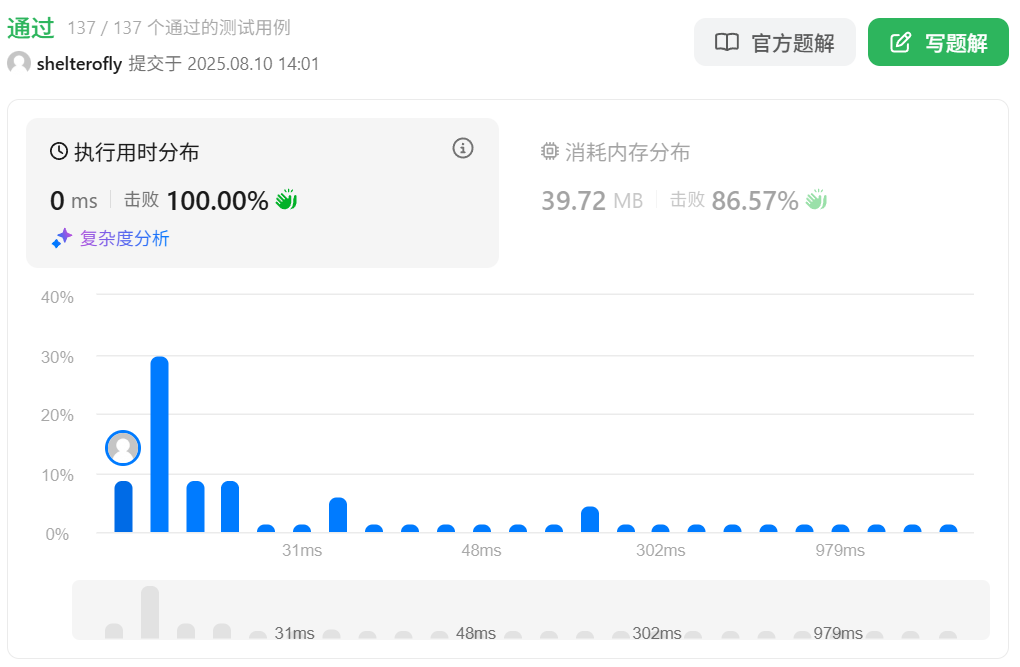Click the 通过 status text
Screen dimensions: 1020x667
coord(31,28)
